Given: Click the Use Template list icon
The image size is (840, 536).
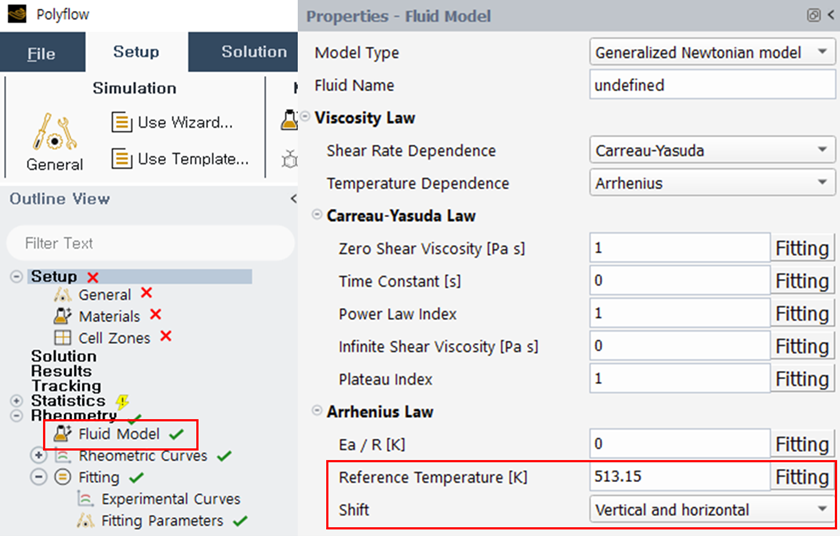Looking at the screenshot, I should [x=121, y=158].
